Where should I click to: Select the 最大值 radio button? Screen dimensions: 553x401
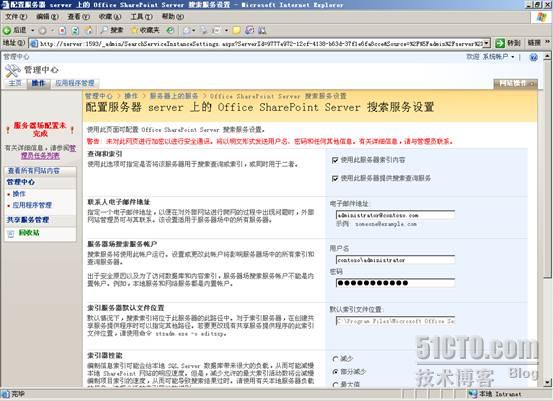click(335, 385)
